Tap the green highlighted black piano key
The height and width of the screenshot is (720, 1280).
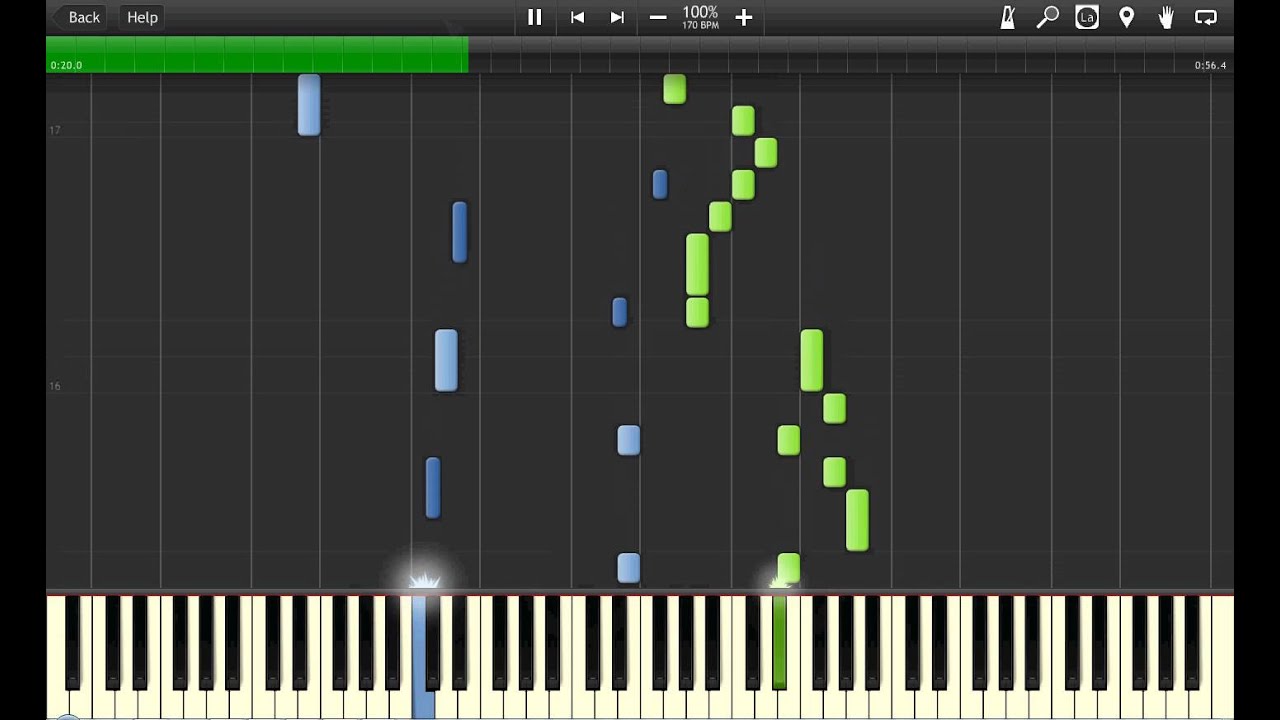pos(779,640)
